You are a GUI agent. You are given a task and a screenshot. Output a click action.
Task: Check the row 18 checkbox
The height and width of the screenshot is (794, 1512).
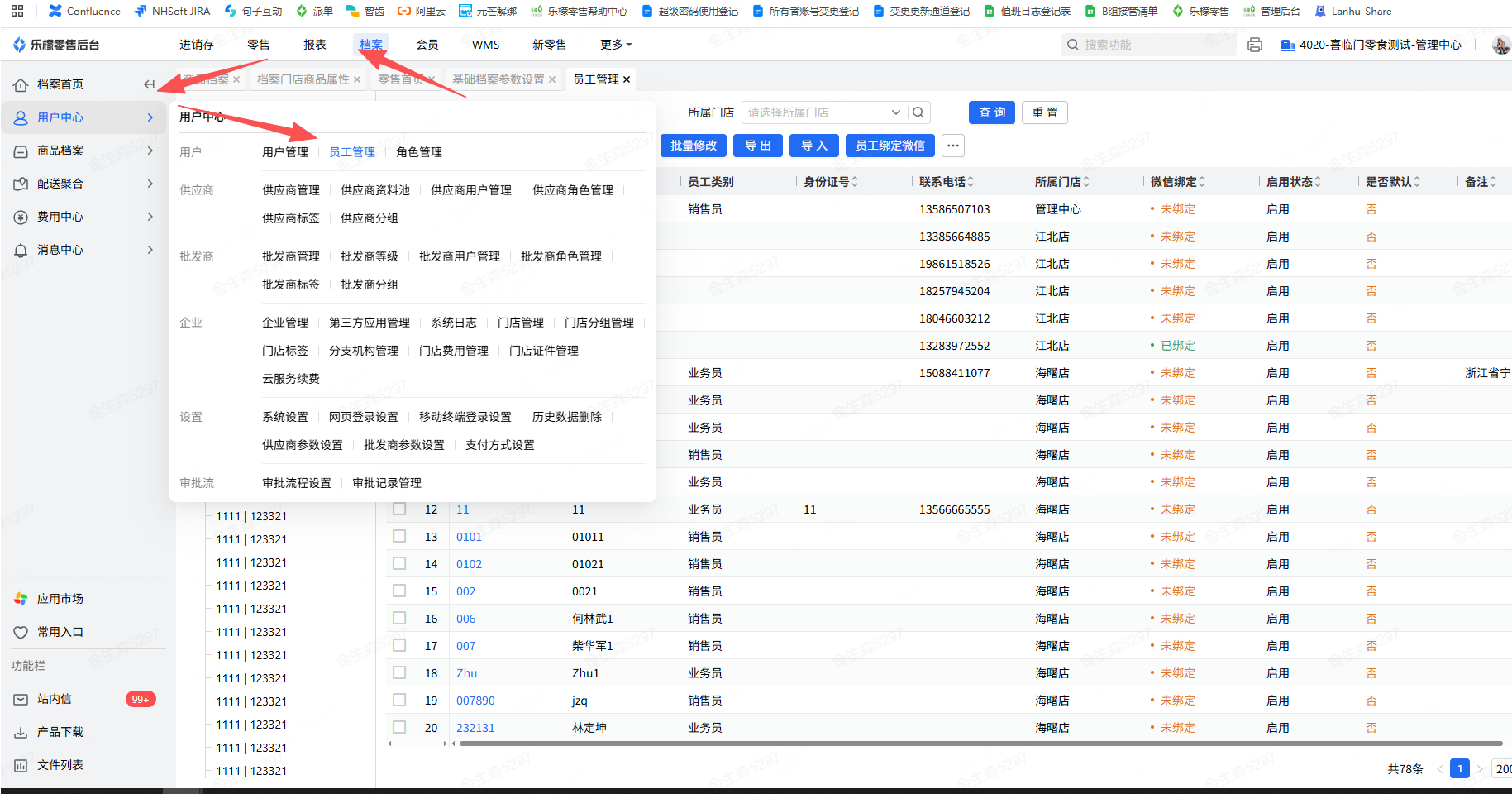click(399, 672)
